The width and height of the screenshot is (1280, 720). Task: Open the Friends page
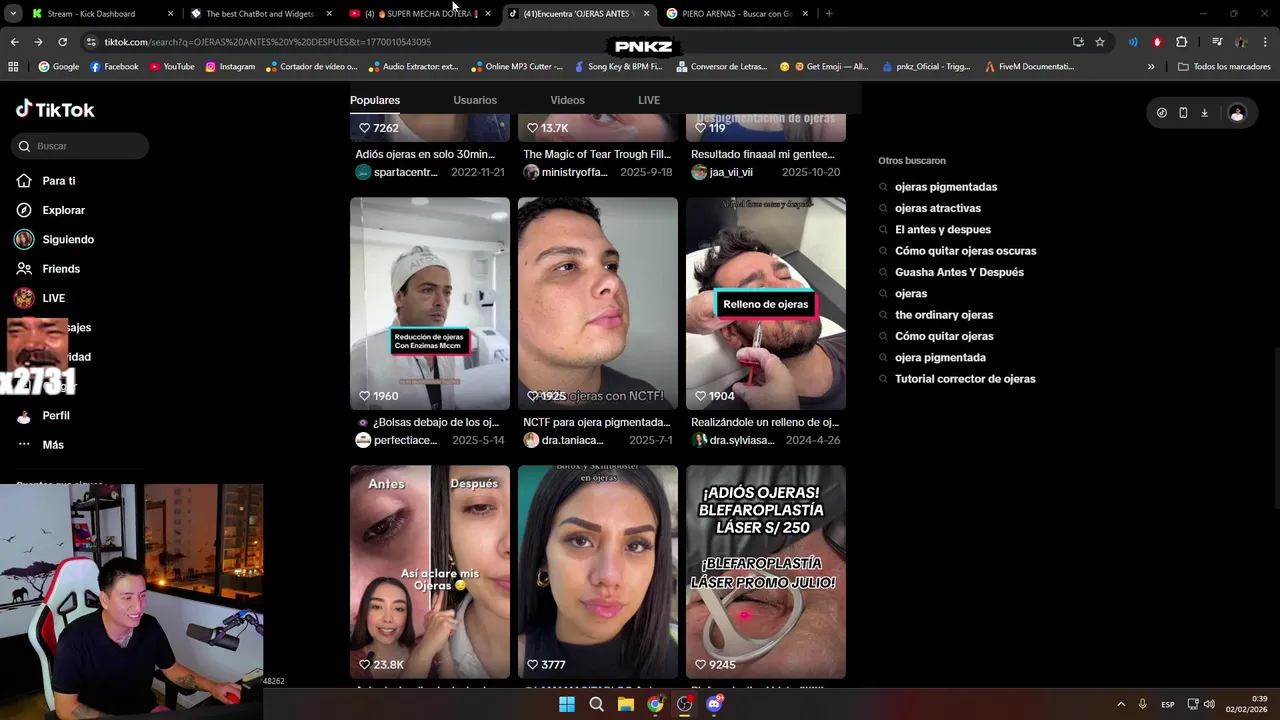(48, 269)
